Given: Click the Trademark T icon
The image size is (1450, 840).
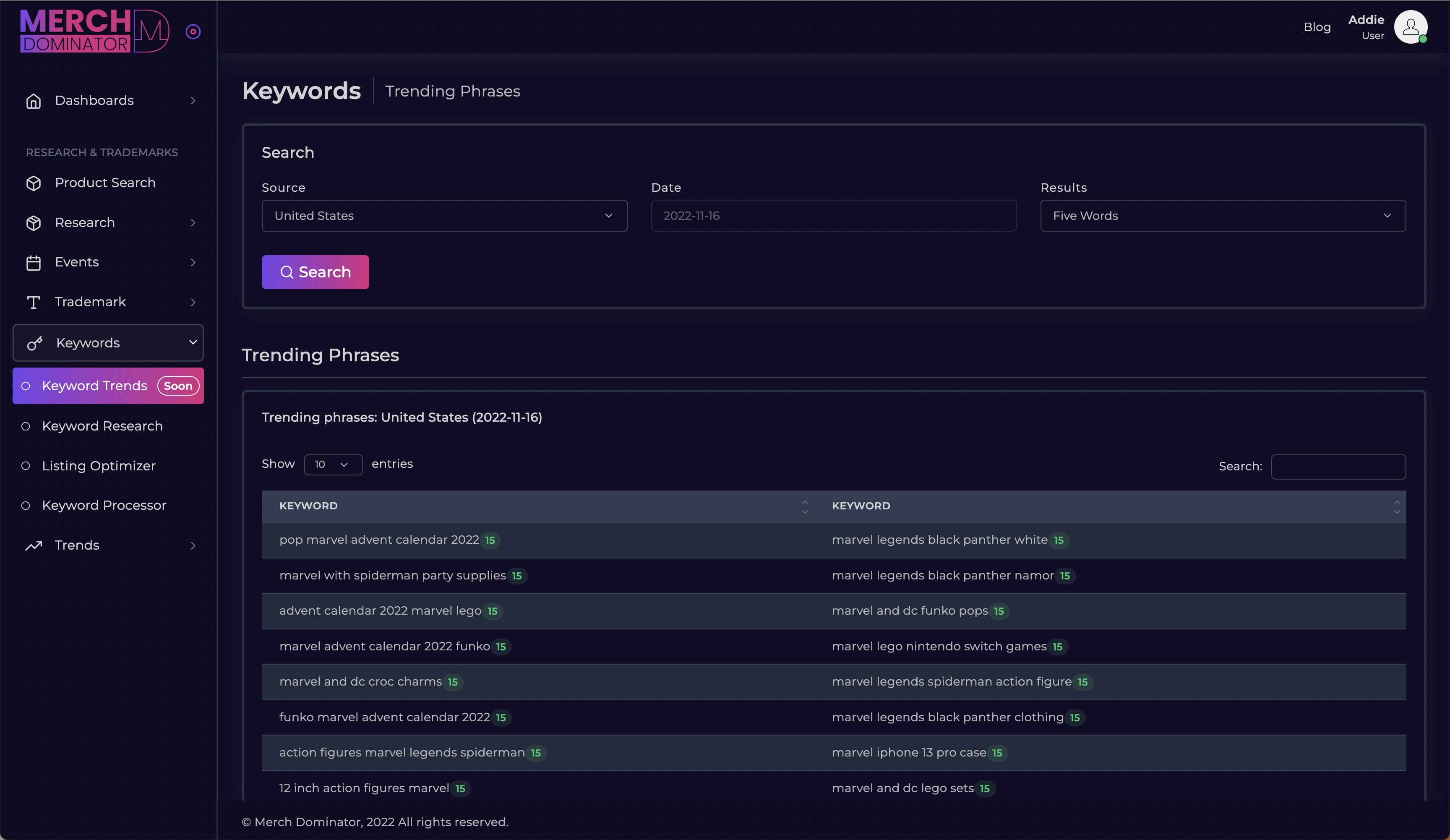Looking at the screenshot, I should (34, 302).
